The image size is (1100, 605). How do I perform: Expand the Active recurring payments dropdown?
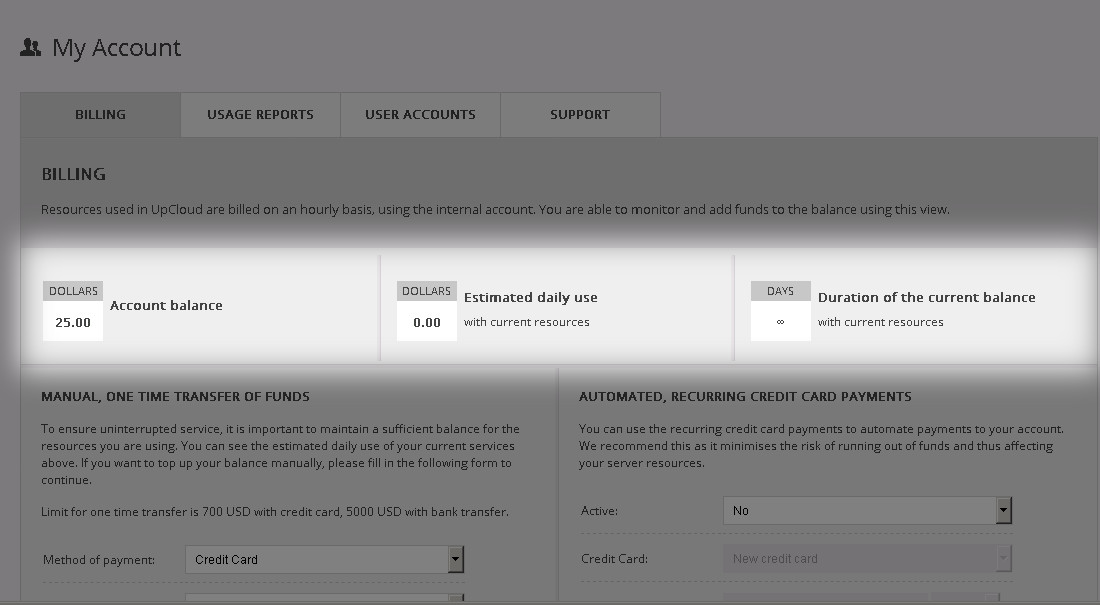tap(867, 511)
